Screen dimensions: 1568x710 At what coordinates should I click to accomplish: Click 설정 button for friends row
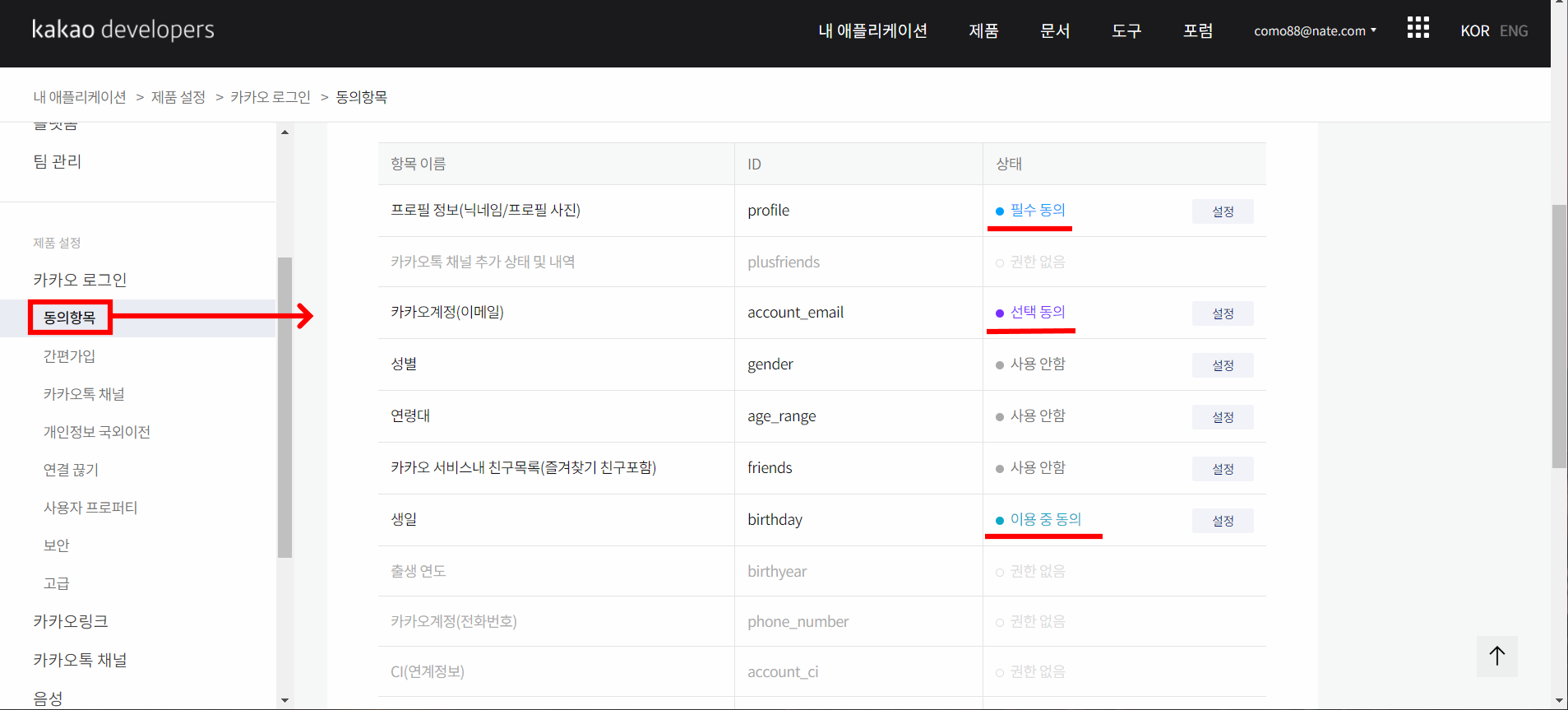point(1223,469)
